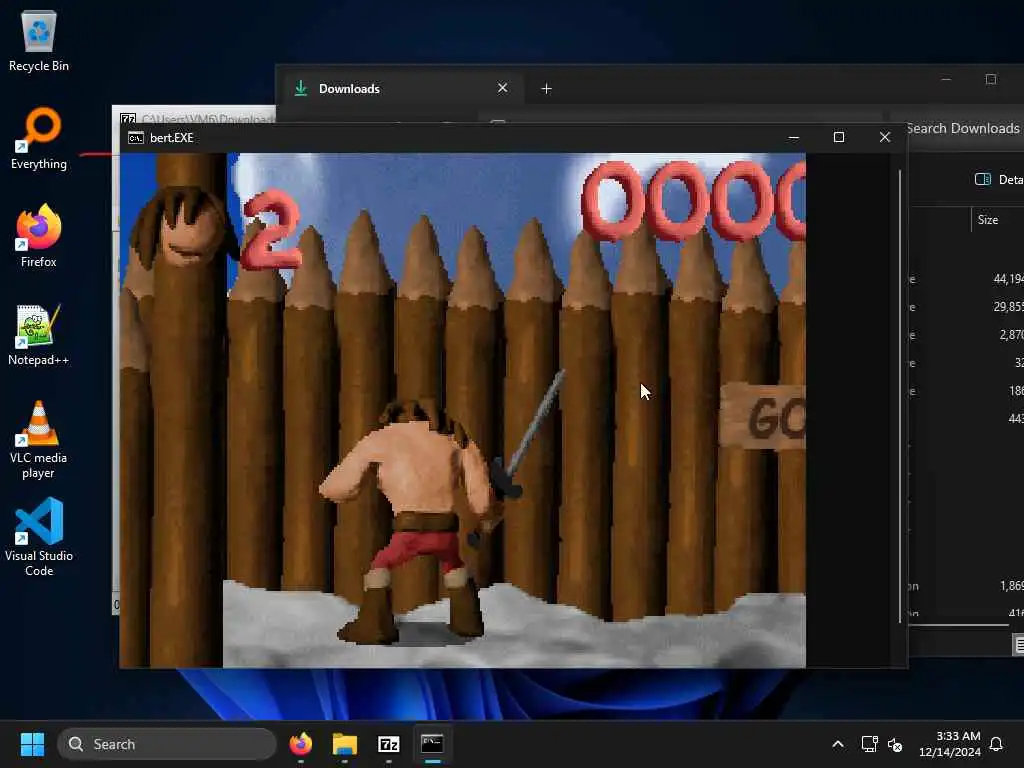
Task: Switch to 7-Zip in the taskbar
Action: pos(389,744)
